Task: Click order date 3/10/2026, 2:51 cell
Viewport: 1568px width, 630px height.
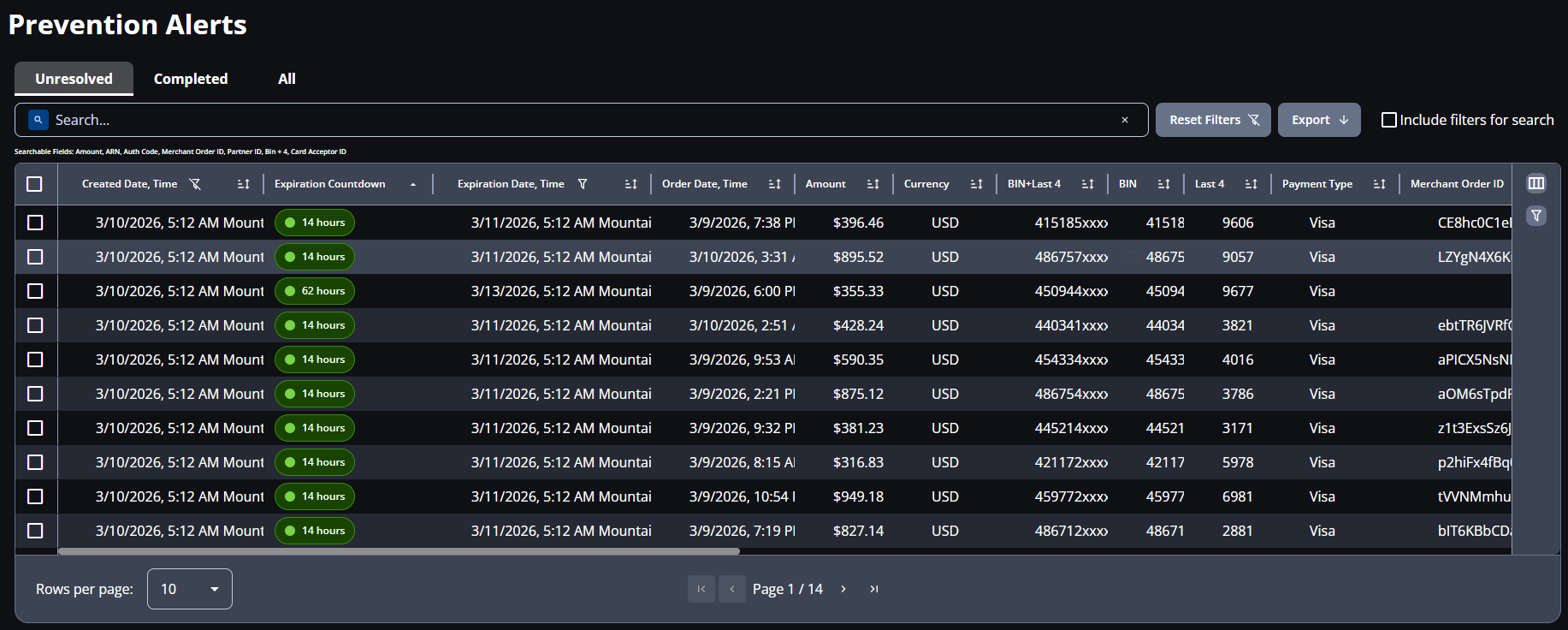Action: pyautogui.click(x=743, y=325)
